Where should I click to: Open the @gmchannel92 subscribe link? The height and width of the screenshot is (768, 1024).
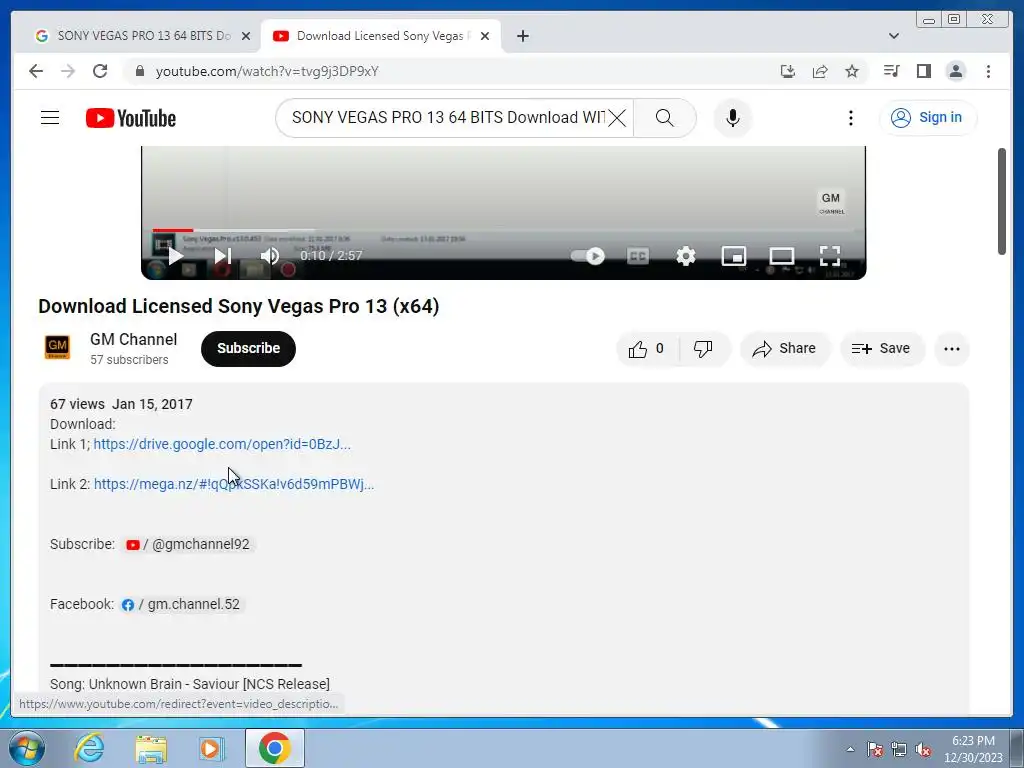(188, 544)
